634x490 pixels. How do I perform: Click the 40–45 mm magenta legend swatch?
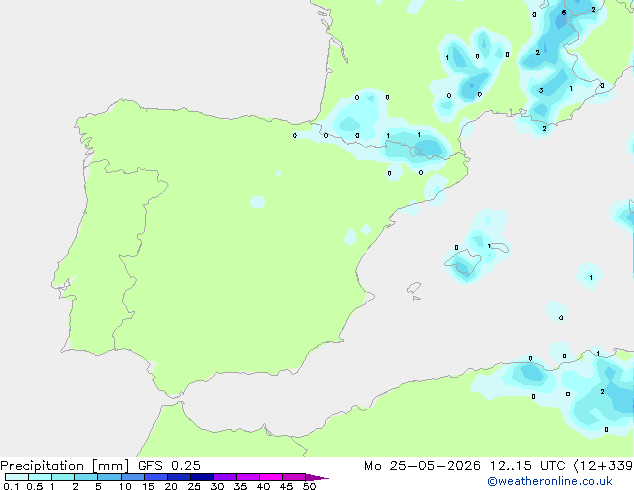click(x=271, y=477)
